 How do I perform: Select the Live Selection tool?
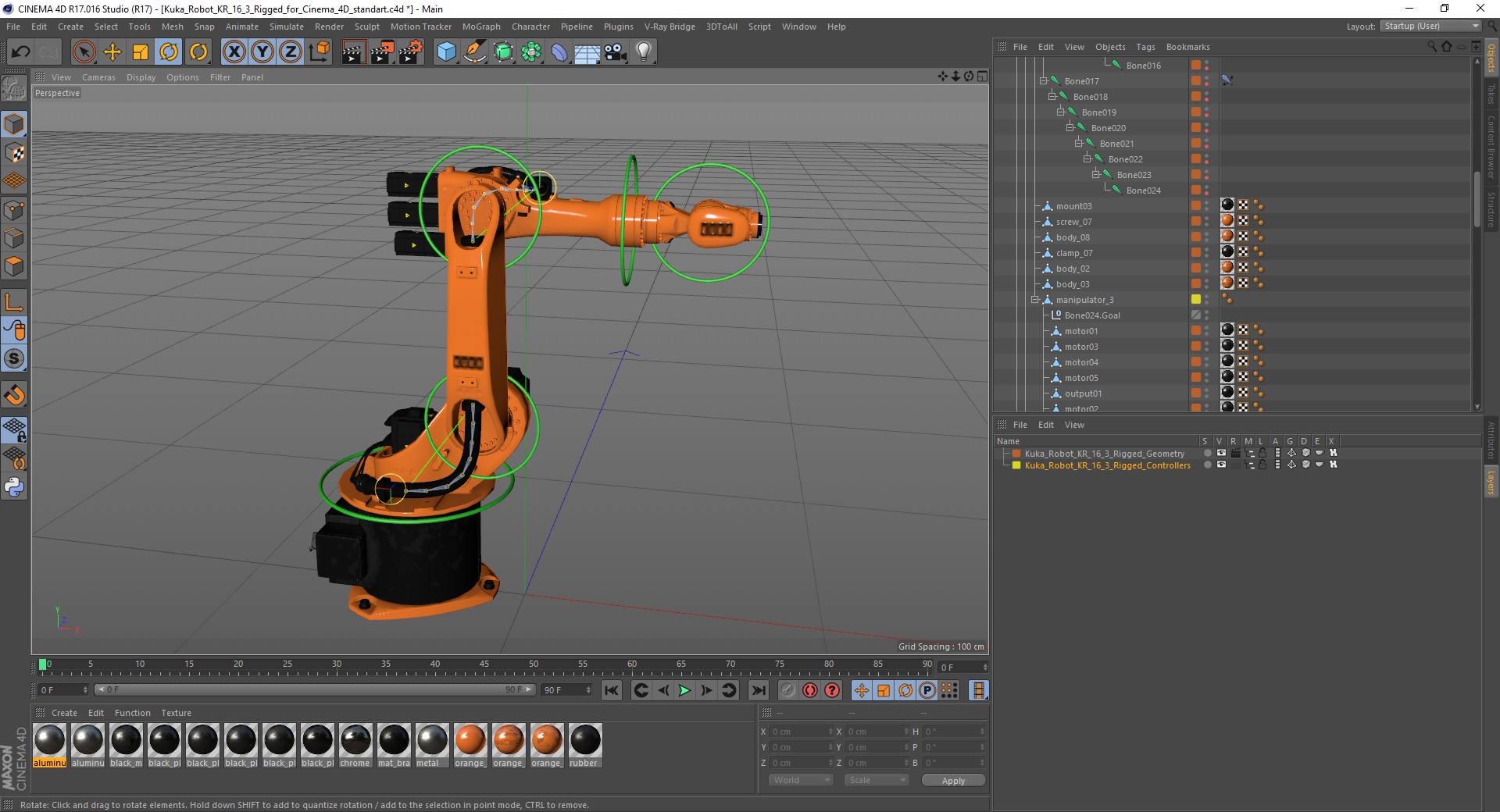click(x=84, y=52)
